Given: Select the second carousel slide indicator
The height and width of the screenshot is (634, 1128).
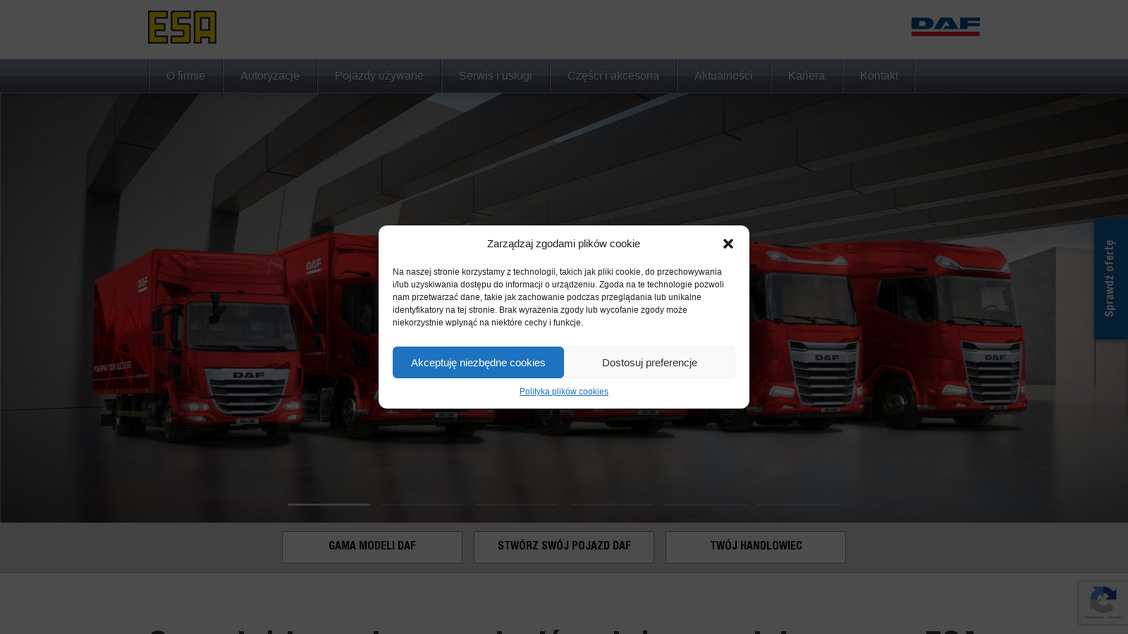Looking at the screenshot, I should 423,504.
